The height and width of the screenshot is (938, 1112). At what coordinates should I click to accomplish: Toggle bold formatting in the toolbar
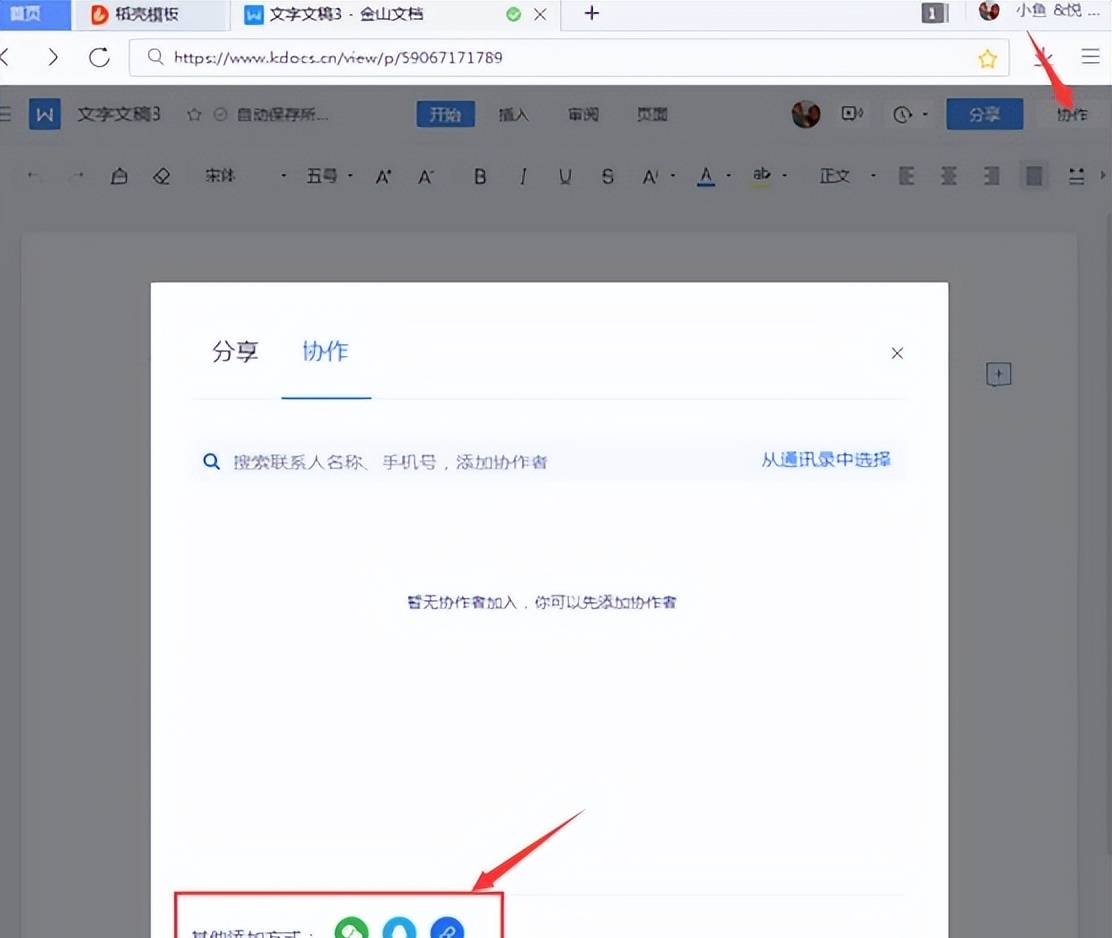pos(479,175)
